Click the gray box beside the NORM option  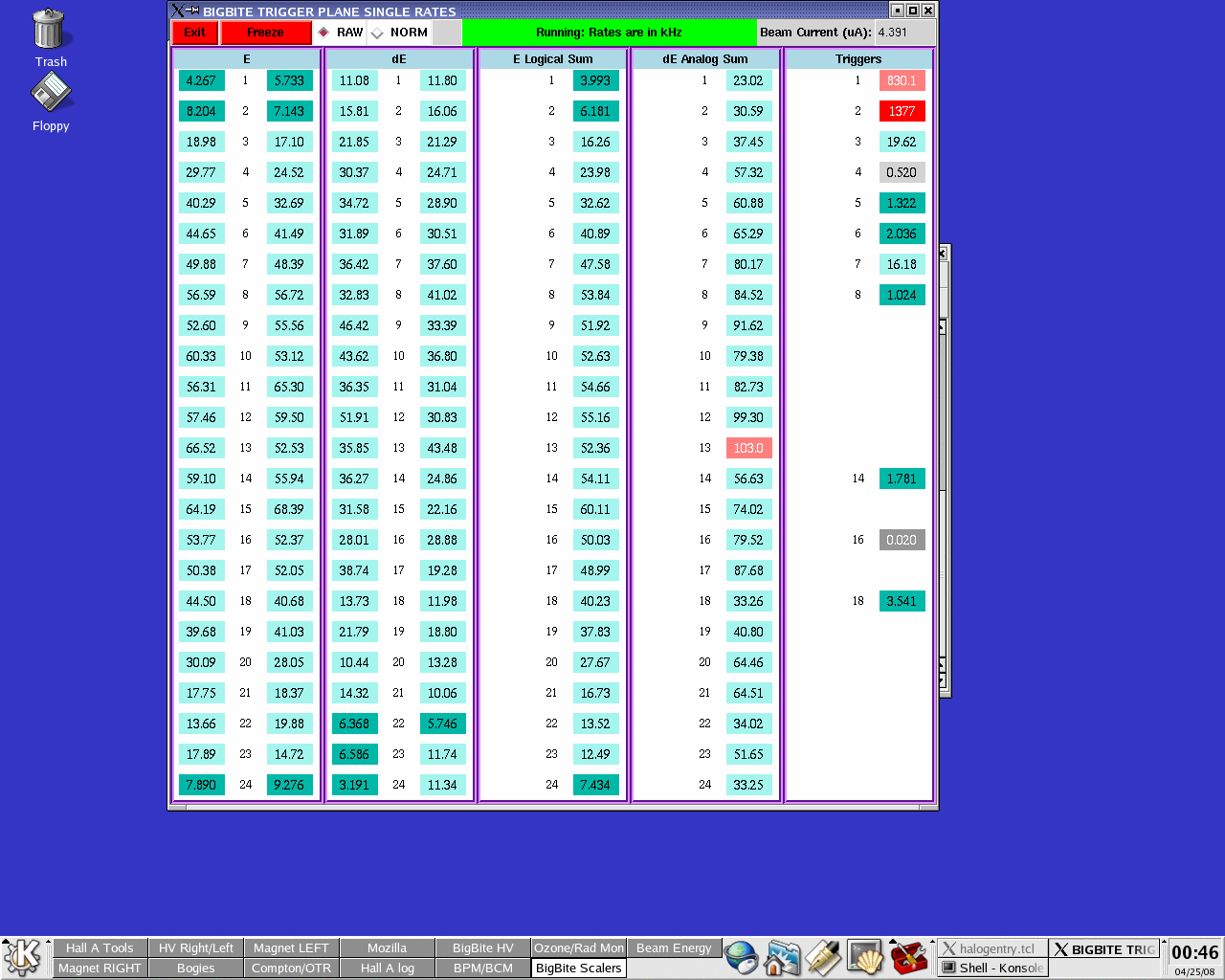coord(446,33)
